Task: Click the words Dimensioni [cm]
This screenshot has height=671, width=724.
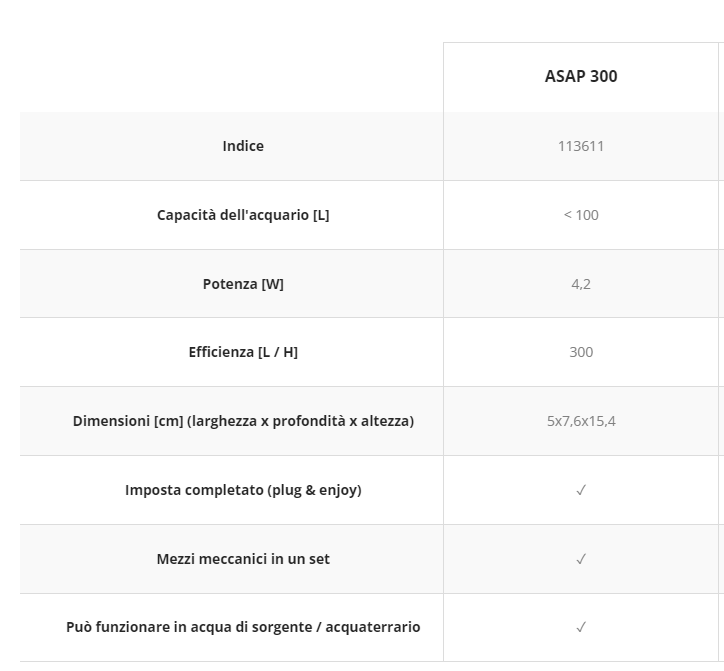Action: [x=127, y=421]
